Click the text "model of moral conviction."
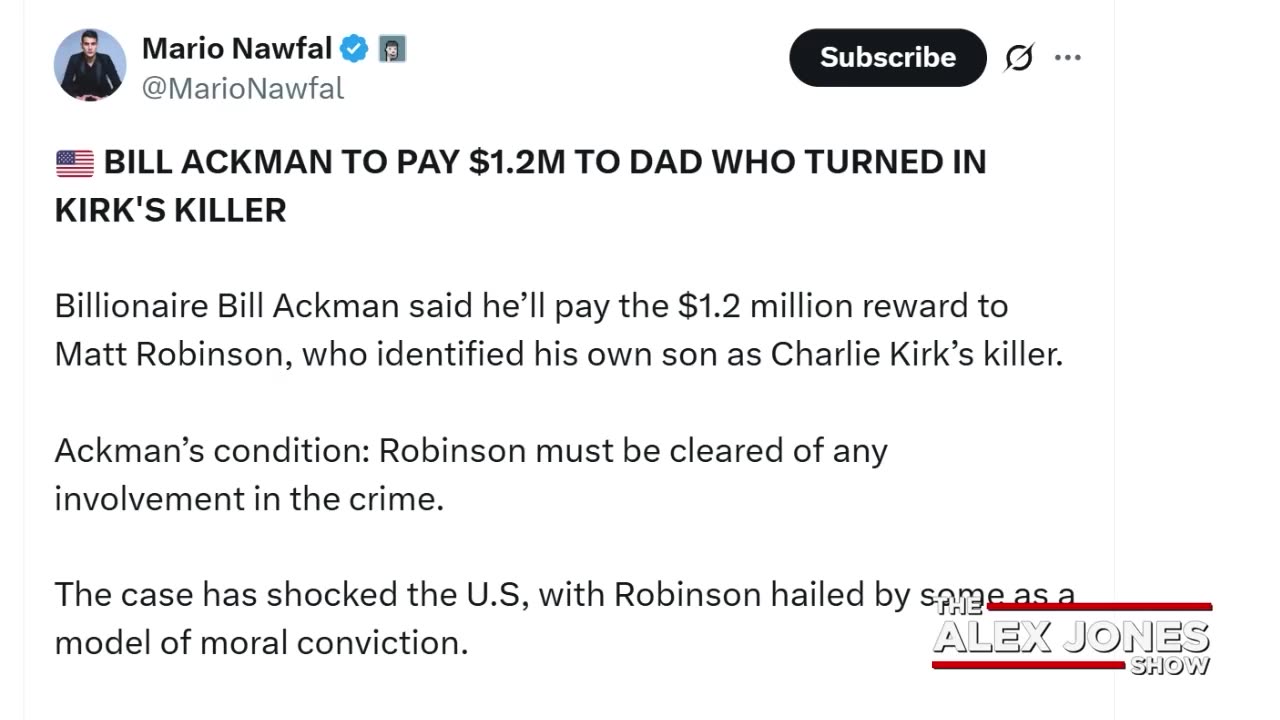 click(x=261, y=642)
